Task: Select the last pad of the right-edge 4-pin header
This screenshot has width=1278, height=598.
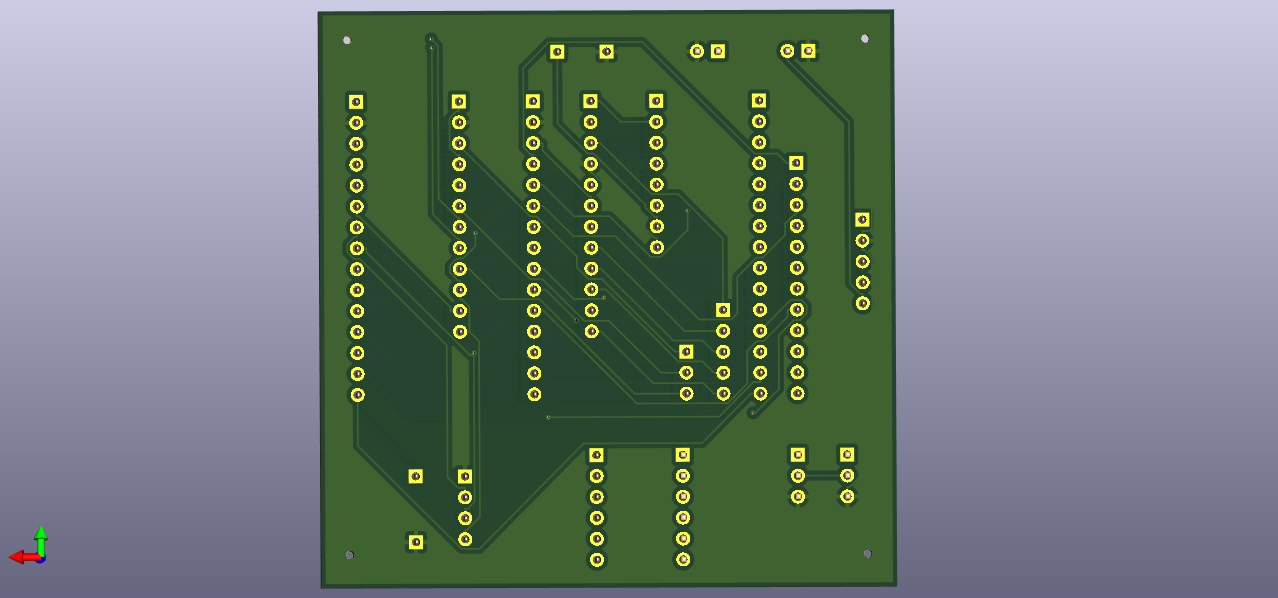Action: [x=863, y=303]
